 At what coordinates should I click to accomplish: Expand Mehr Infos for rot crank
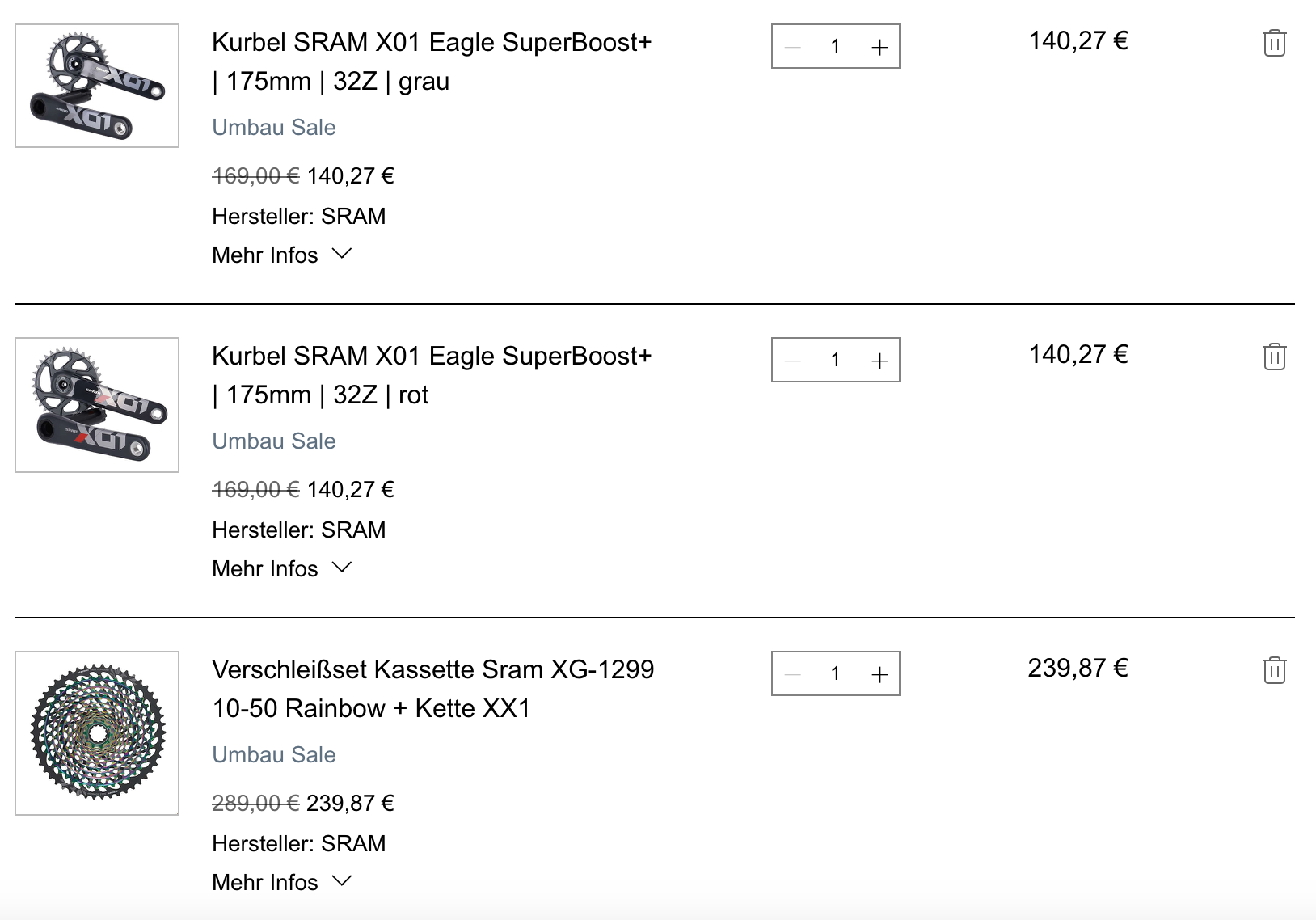tap(281, 568)
